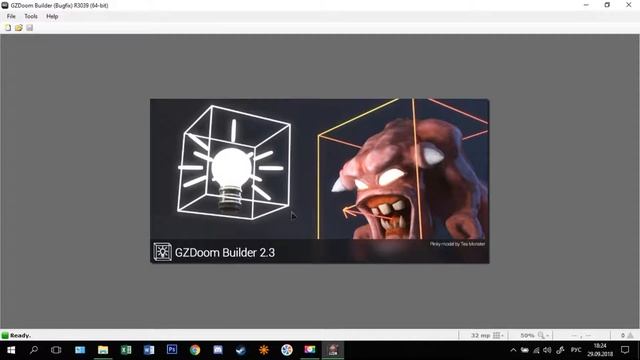Click the GZDoom Builder 2.3 splash image
Viewport: 640px width, 360px height.
320,181
